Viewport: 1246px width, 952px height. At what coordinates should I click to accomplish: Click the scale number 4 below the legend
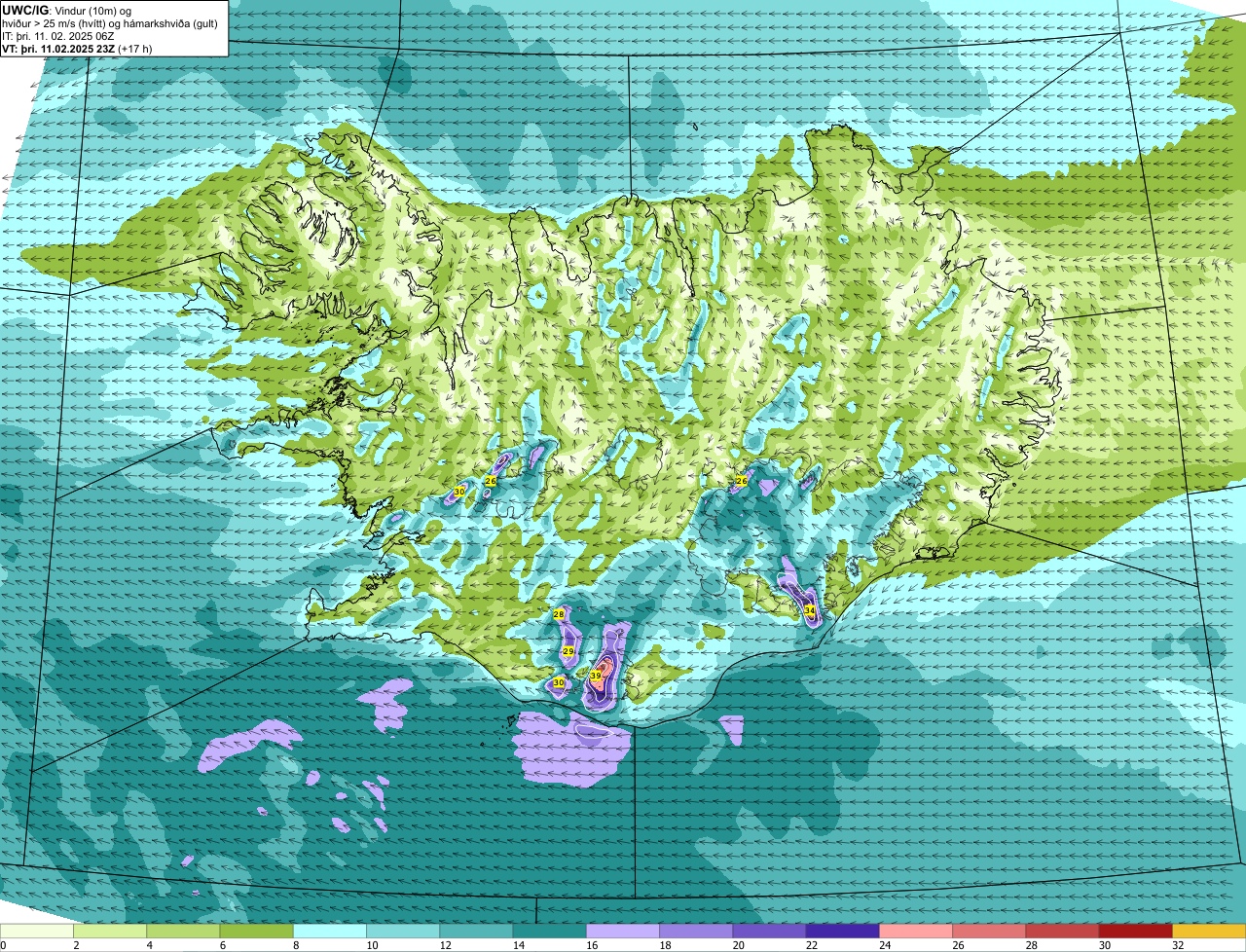click(148, 945)
